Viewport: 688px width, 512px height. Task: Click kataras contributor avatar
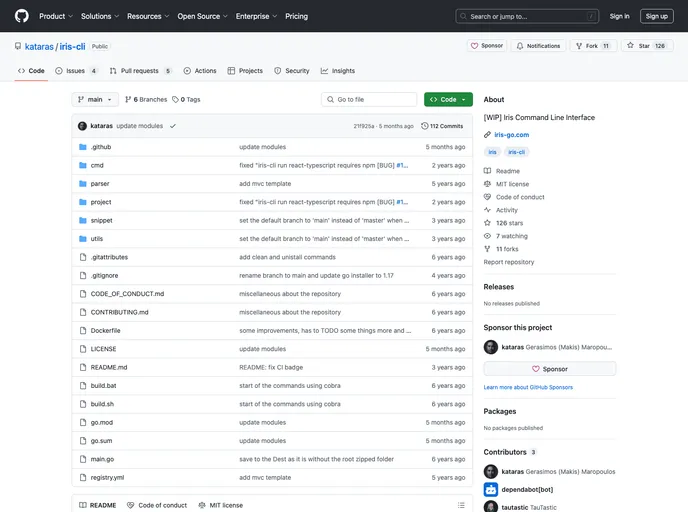(491, 471)
